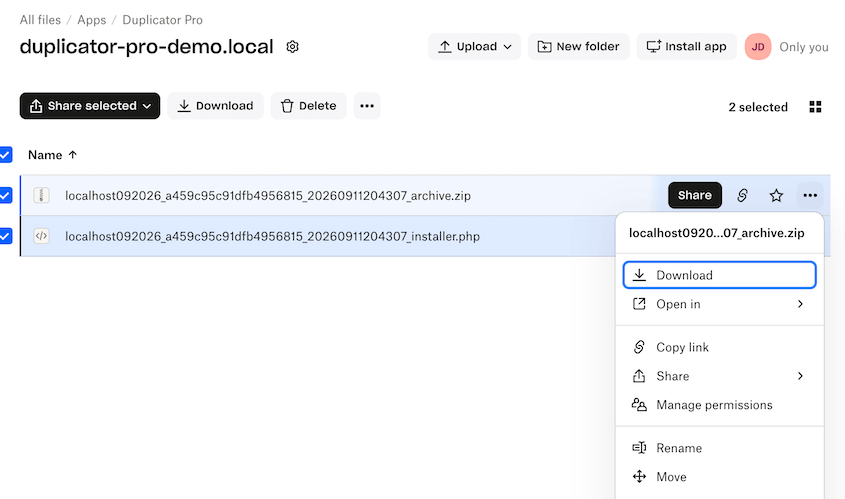Uncheck the installer.php file checkbox

(5, 236)
